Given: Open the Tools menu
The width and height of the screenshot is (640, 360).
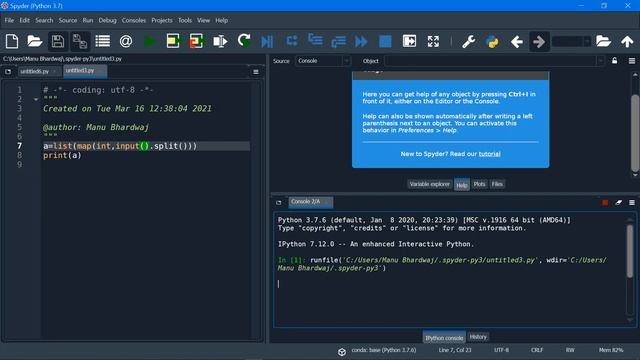Looking at the screenshot, I should (184, 20).
